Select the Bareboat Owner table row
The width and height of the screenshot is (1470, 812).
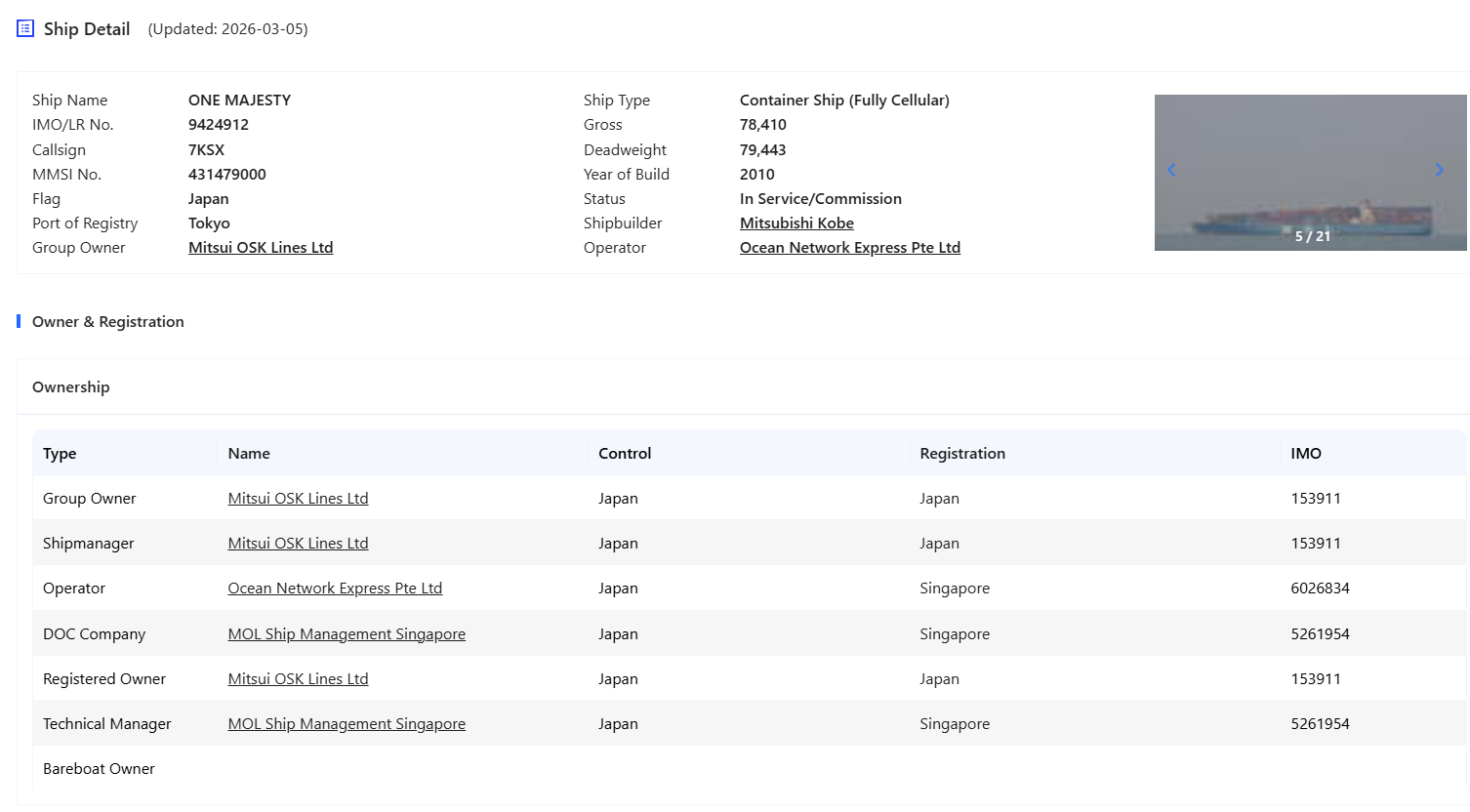coord(99,769)
